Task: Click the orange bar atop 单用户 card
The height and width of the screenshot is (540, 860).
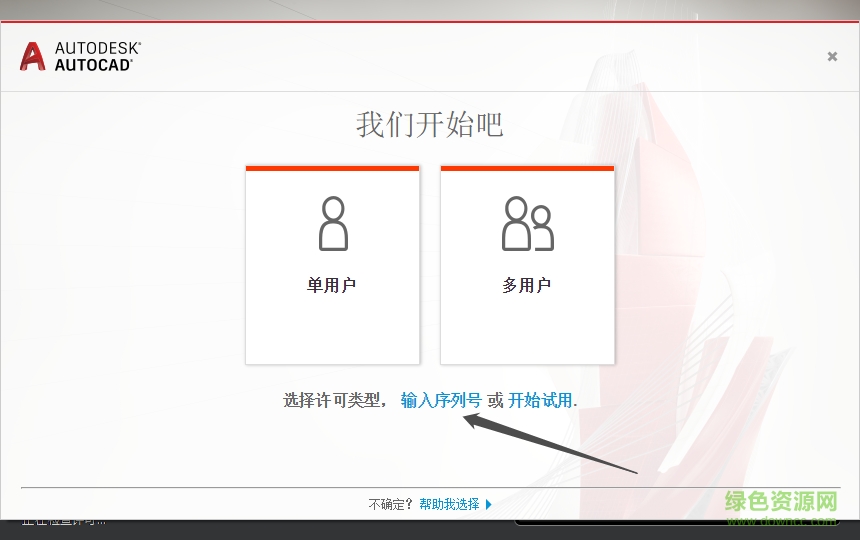Action: click(332, 168)
